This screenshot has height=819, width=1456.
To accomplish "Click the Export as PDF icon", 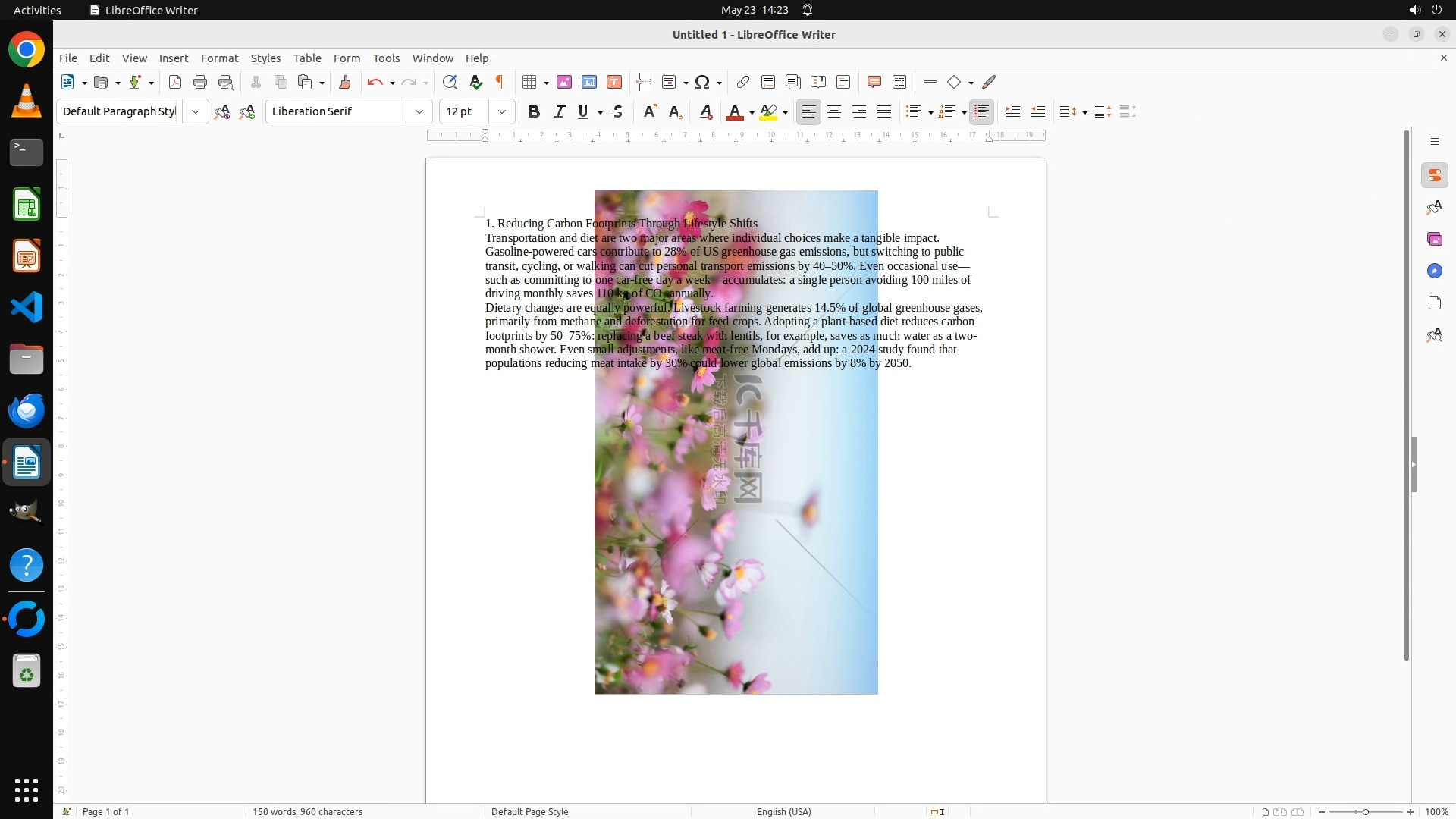I will pyautogui.click(x=175, y=82).
